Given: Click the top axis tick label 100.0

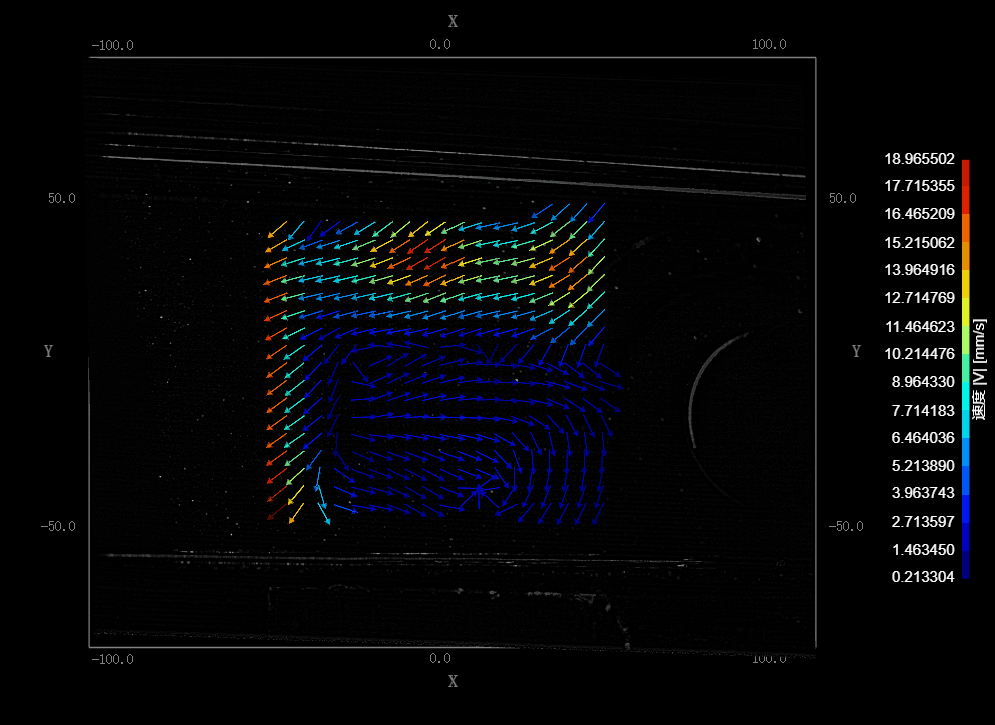Looking at the screenshot, I should coord(768,44).
